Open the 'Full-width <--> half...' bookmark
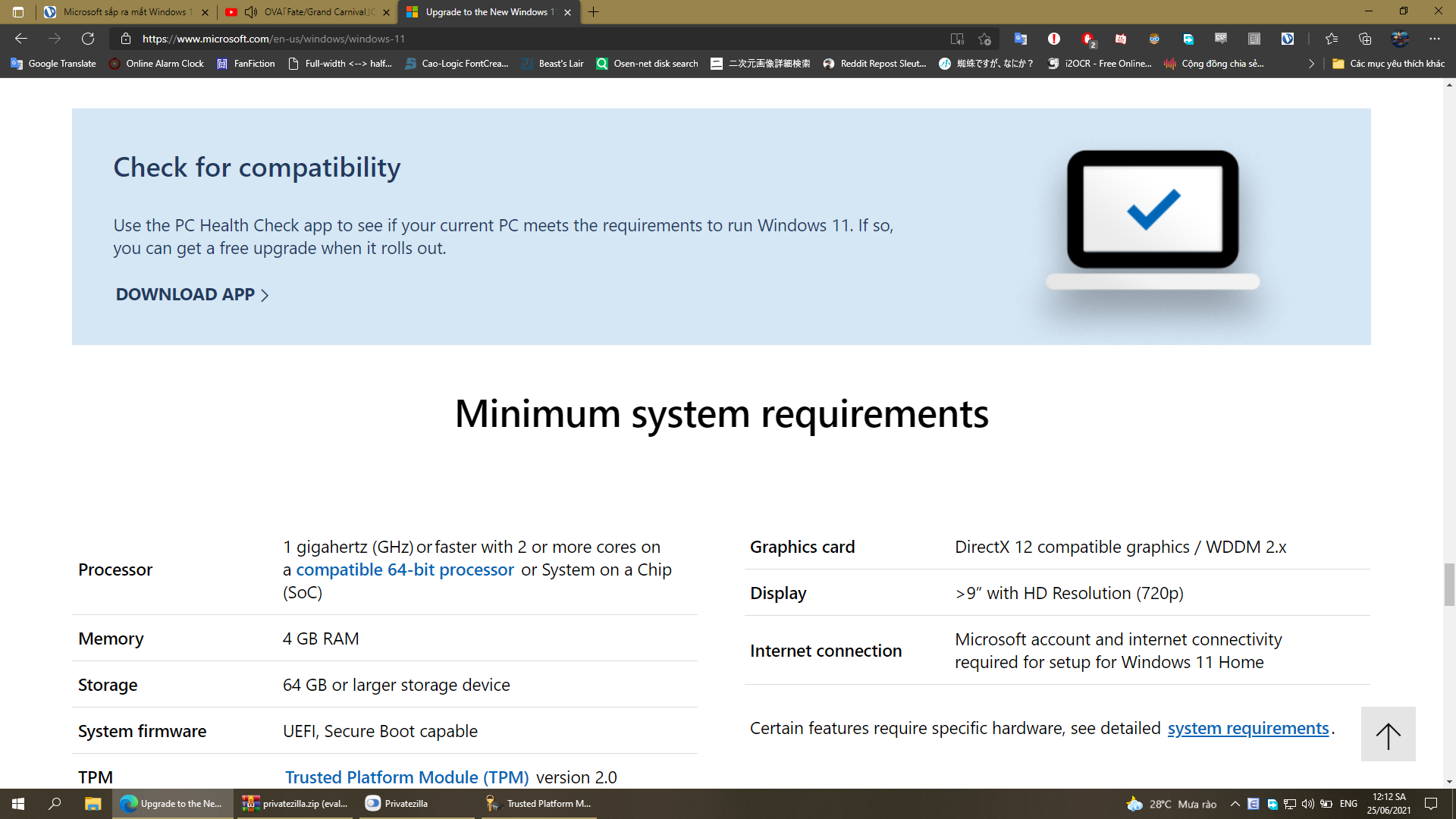Screen dimensions: 1456x819 [340, 64]
